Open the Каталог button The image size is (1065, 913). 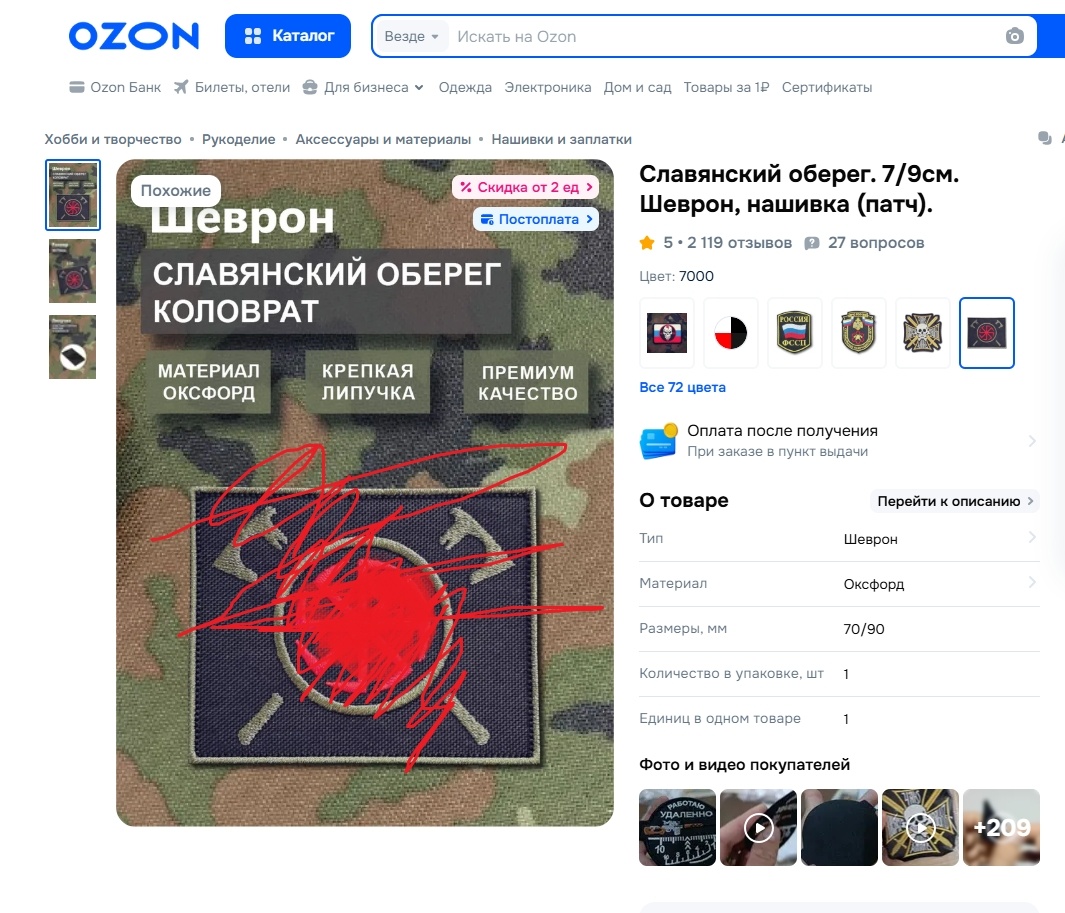pos(288,36)
